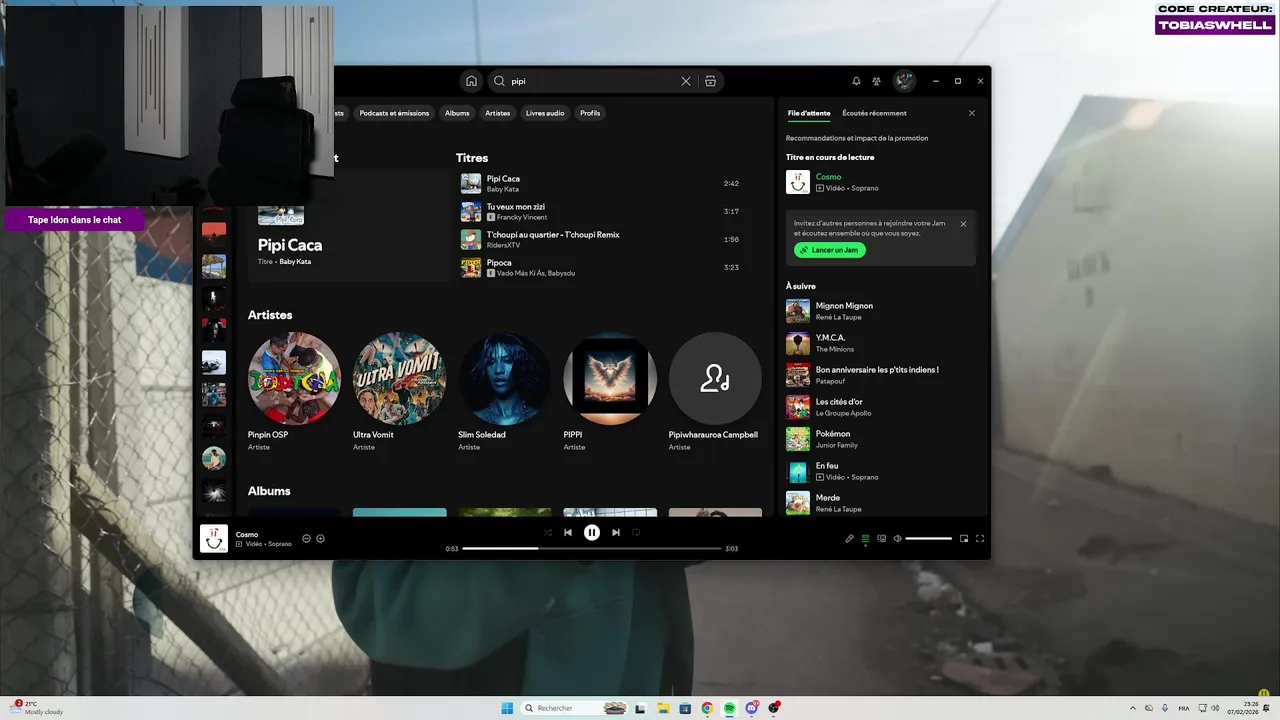The image size is (1280, 720).
Task: Pause the current song
Action: coord(592,533)
